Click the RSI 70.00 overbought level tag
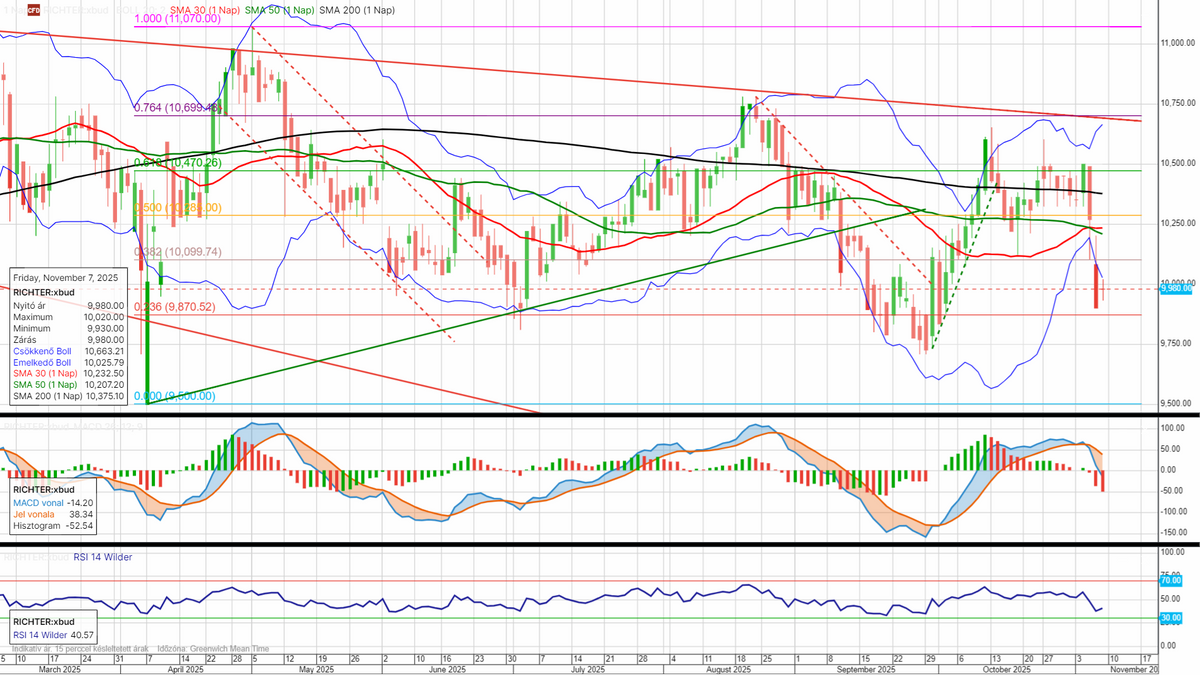1200x675 pixels. click(1171, 580)
